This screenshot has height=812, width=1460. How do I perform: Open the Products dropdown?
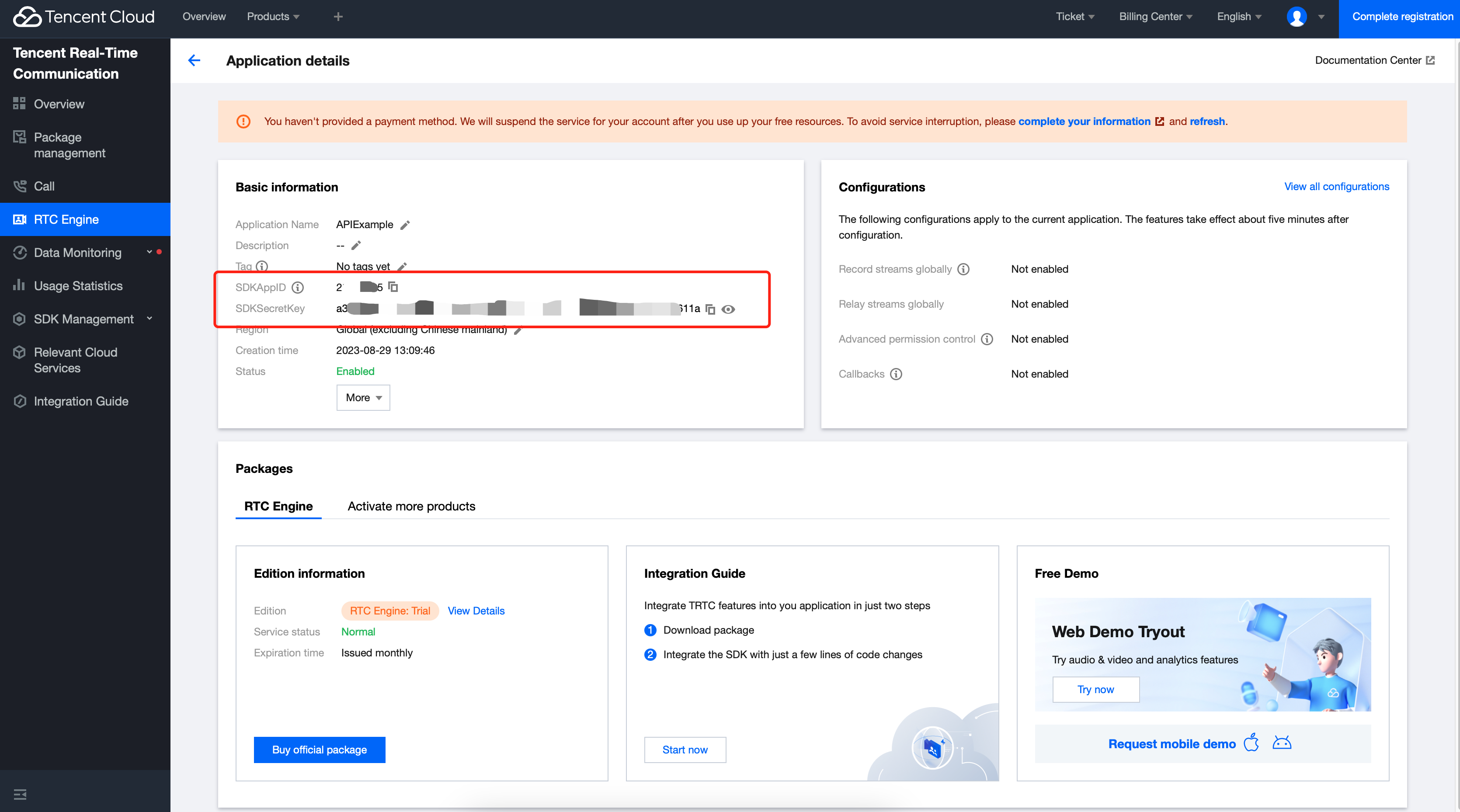273,17
